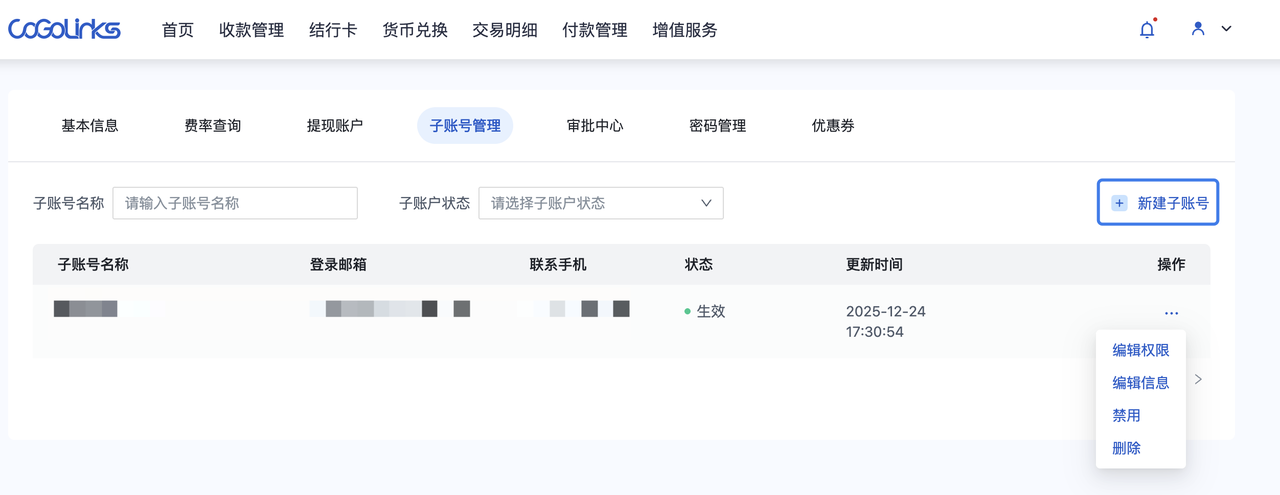Viewport: 1280px width, 495px height.
Task: Open 货币兑换 in top navigation
Action: 415,30
